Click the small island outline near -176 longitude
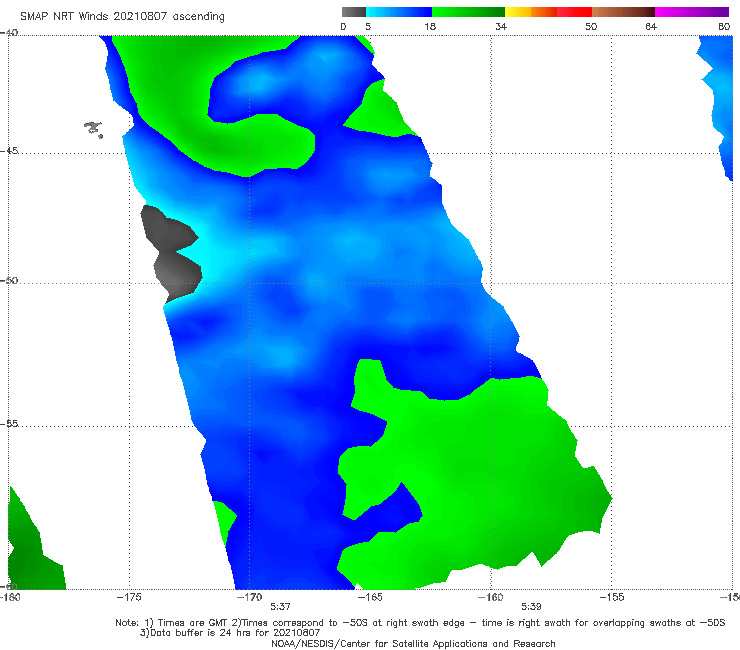 (x=93, y=129)
